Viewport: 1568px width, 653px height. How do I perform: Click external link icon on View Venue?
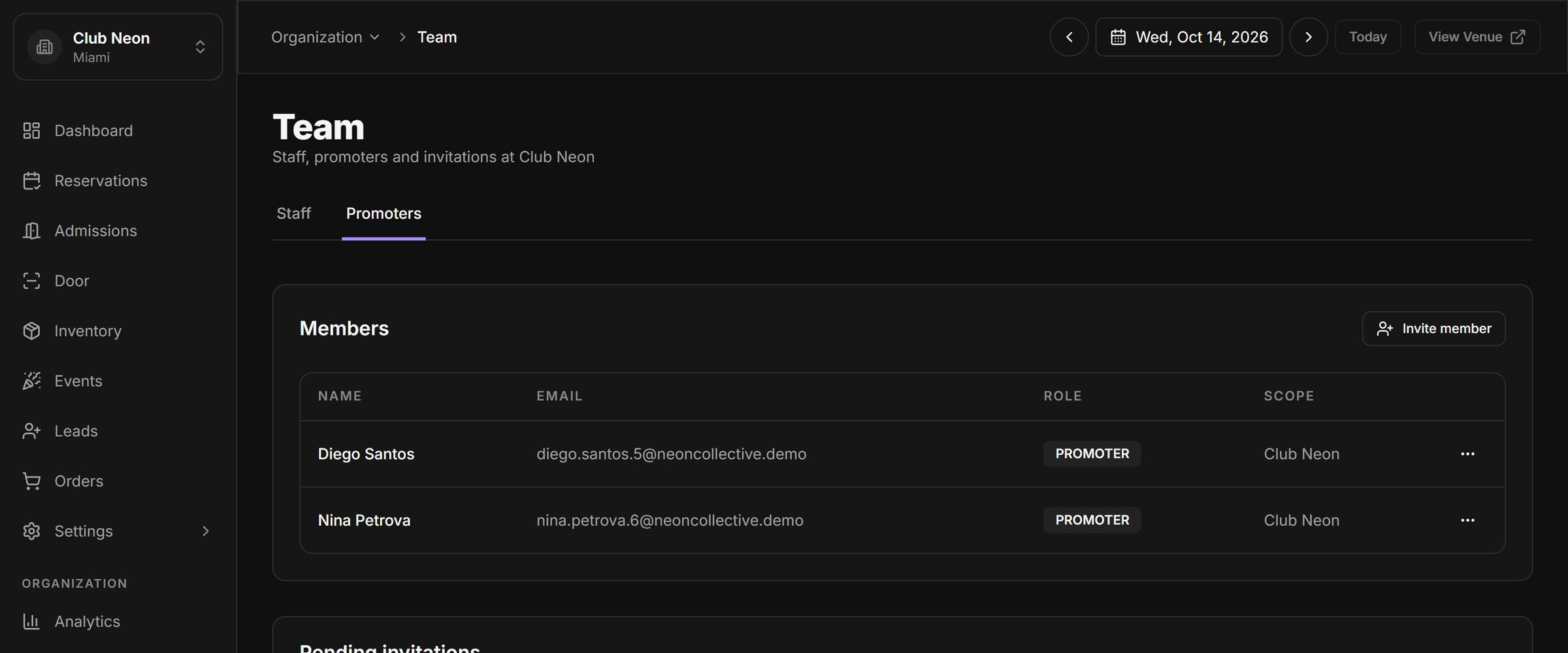pyautogui.click(x=1518, y=37)
